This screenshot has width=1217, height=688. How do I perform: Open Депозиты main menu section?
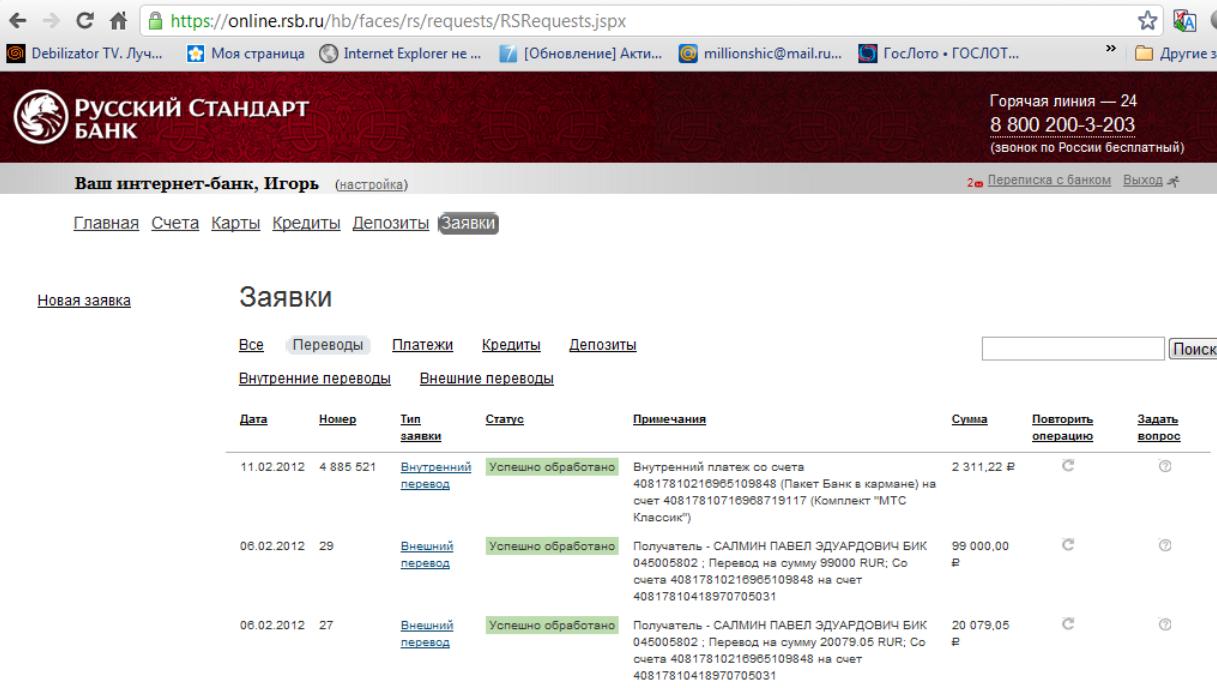(391, 222)
